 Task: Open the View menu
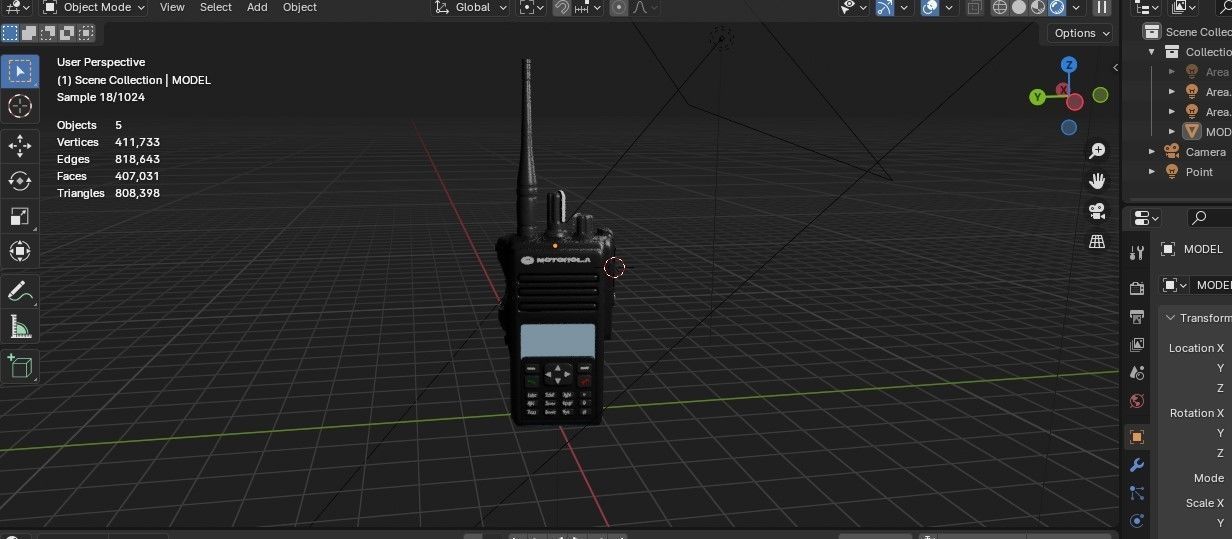[x=172, y=7]
